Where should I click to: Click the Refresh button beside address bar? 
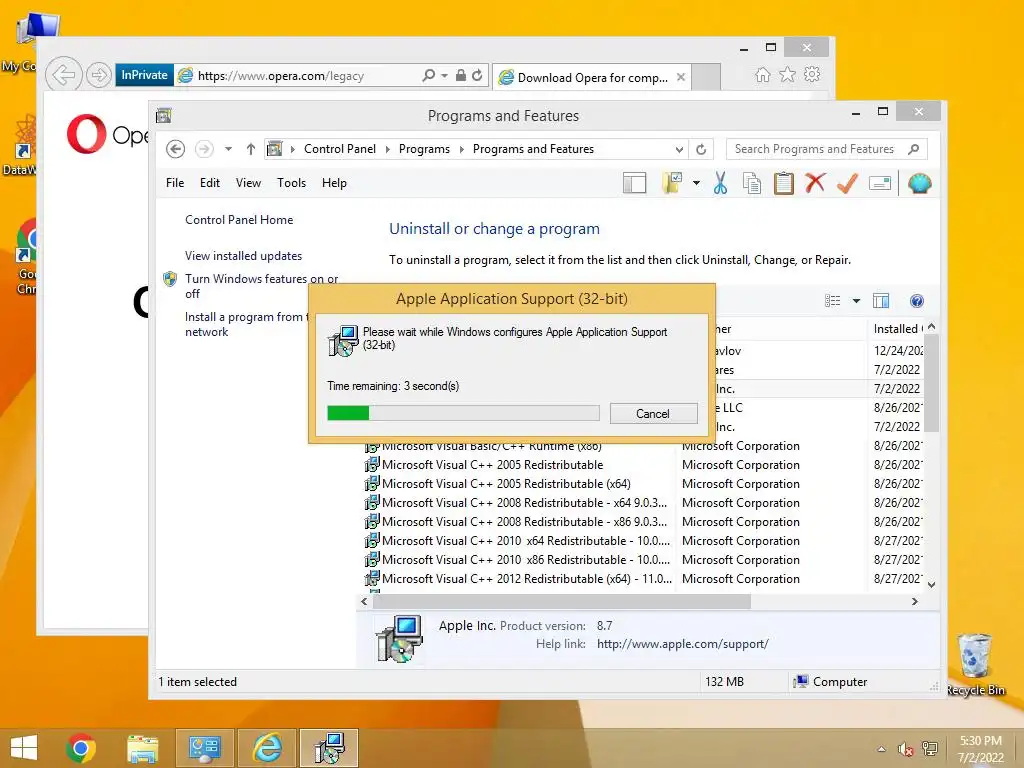701,150
